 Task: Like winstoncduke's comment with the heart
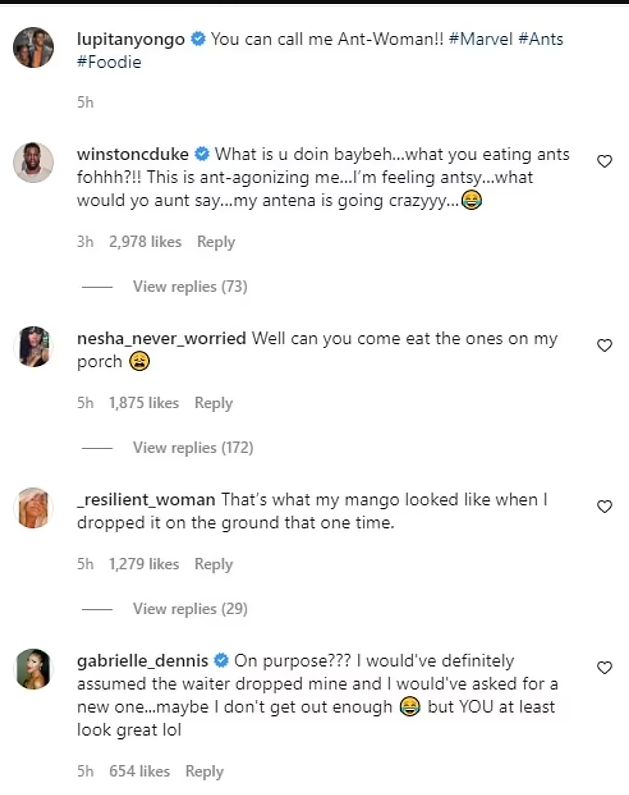coord(604,161)
